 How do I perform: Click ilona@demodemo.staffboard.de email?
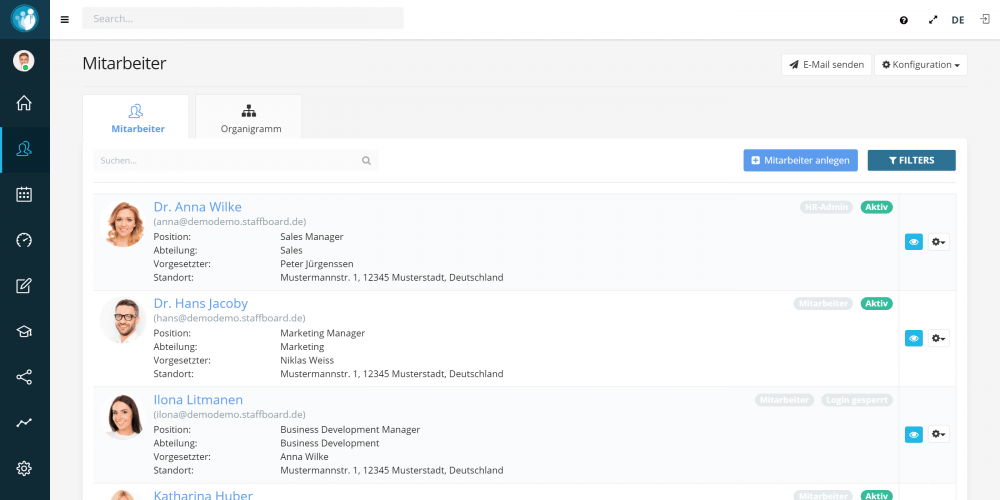(230, 415)
